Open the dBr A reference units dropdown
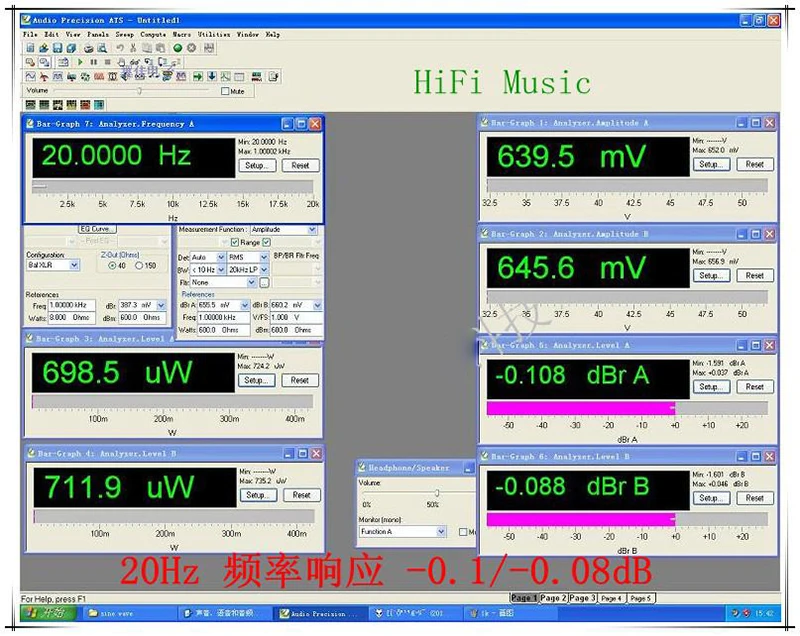 pos(244,305)
